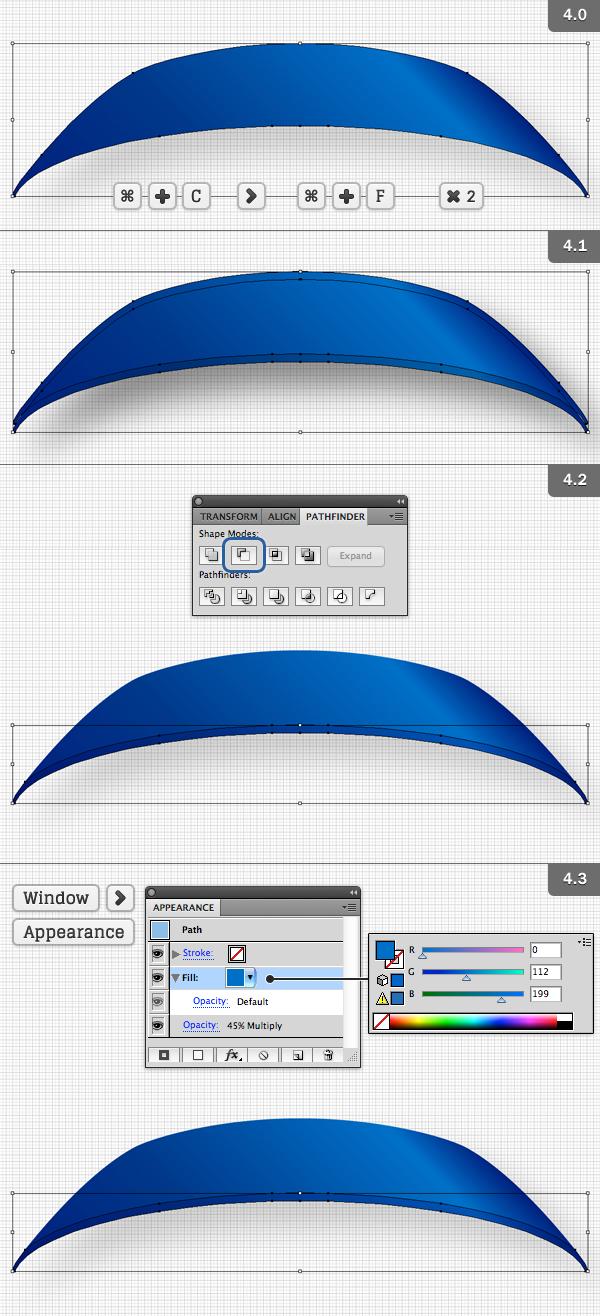Click the Divide pathfinder icon
Screen dimensions: 600x1316
tap(211, 596)
